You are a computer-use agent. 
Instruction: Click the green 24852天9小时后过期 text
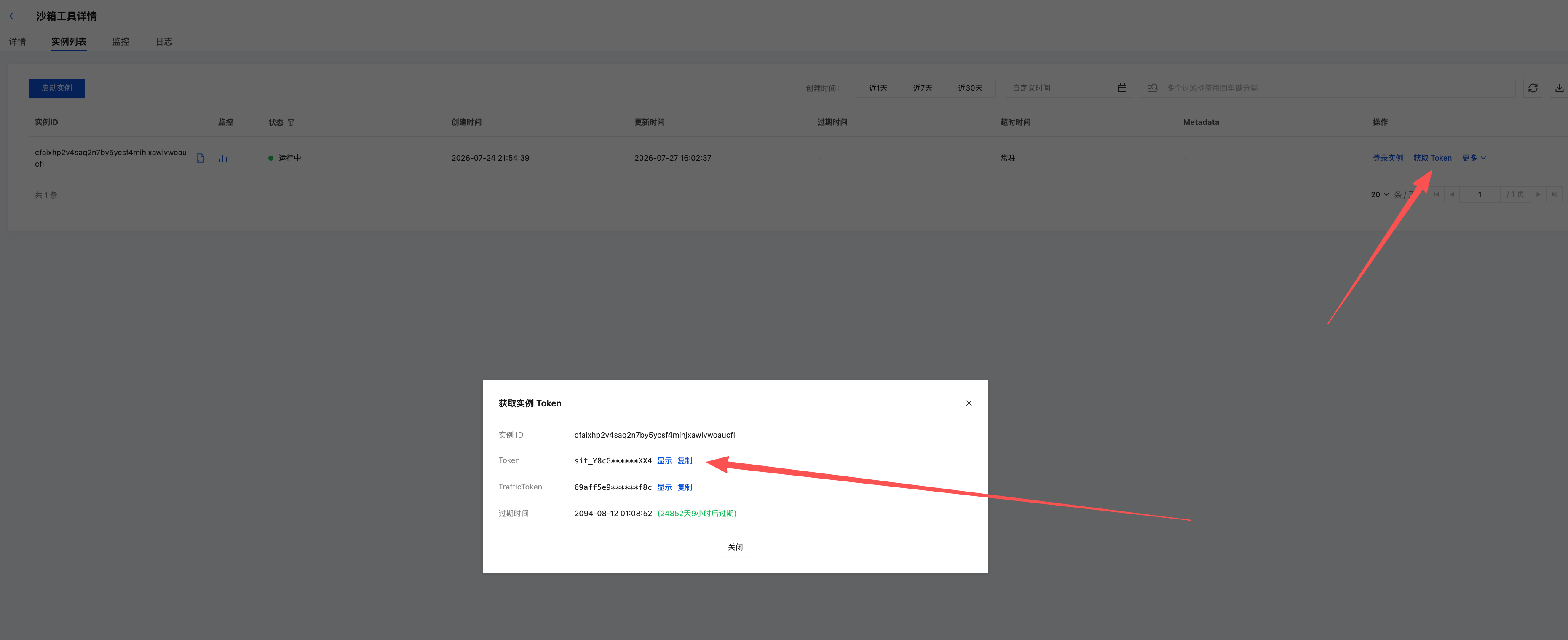(x=697, y=514)
